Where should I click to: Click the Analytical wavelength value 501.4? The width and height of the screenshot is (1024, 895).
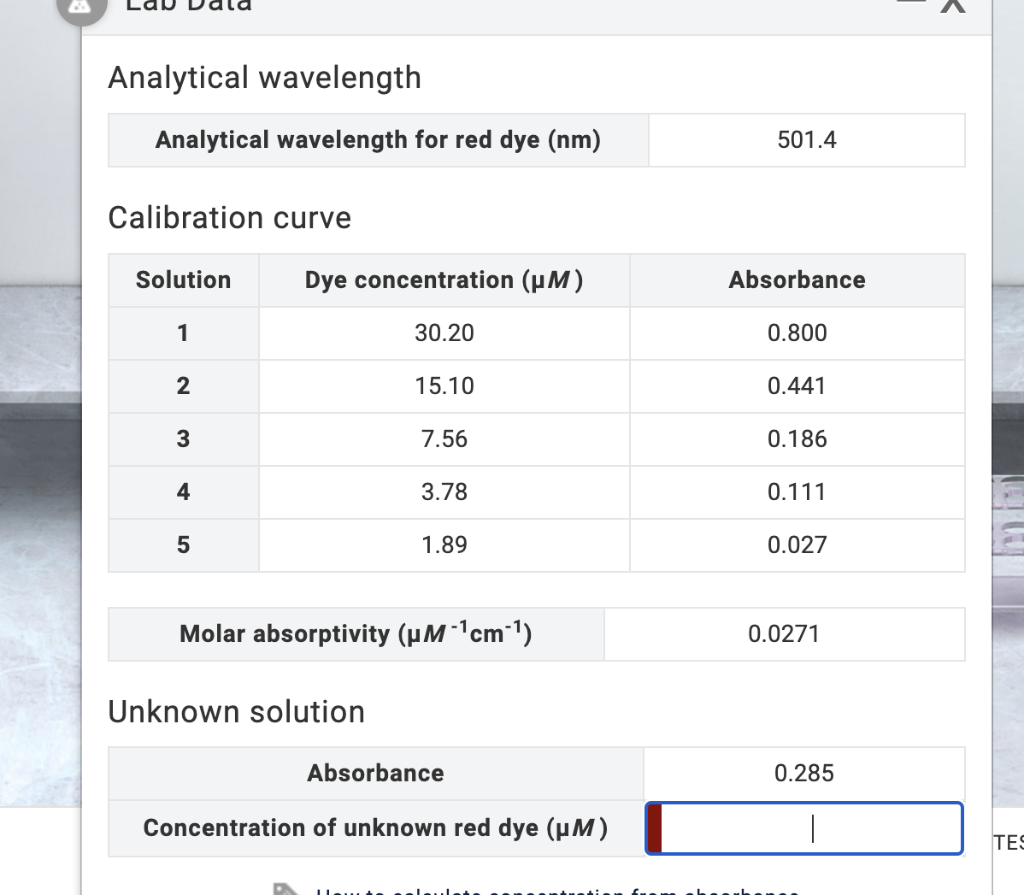tap(807, 139)
